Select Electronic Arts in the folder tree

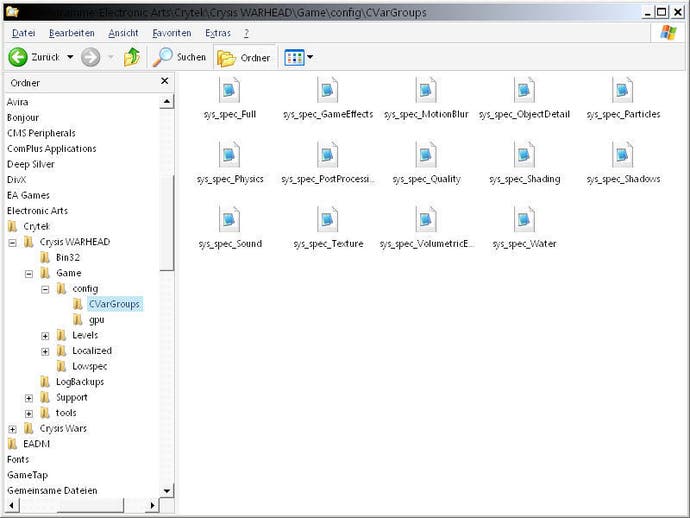(37, 211)
